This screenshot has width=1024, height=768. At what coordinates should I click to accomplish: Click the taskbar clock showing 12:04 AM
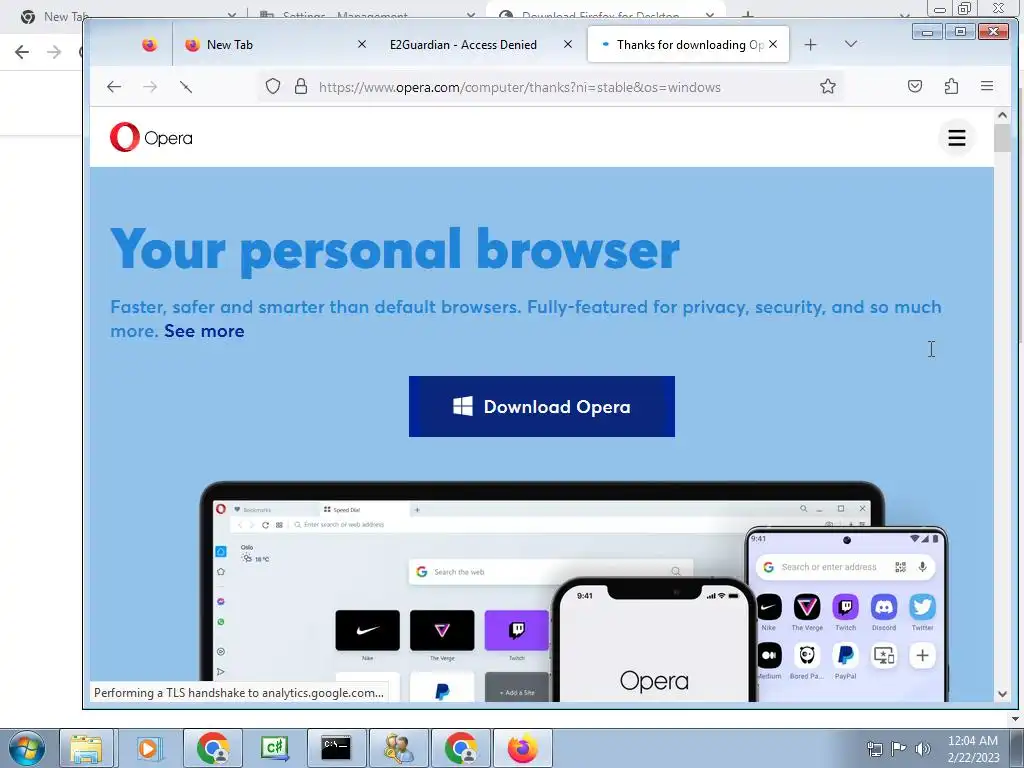973,748
